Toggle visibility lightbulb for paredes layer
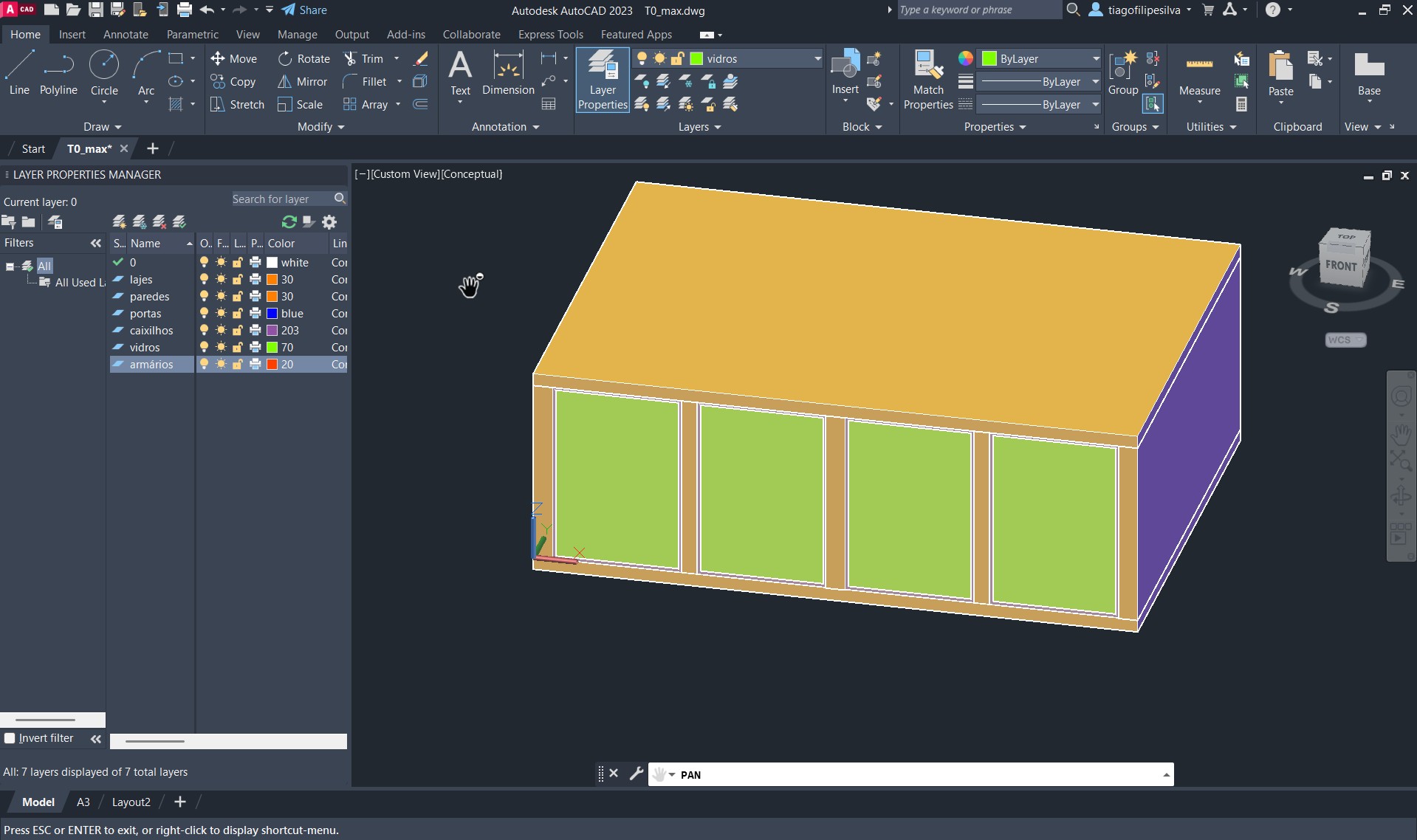The height and width of the screenshot is (840, 1417). coord(205,297)
